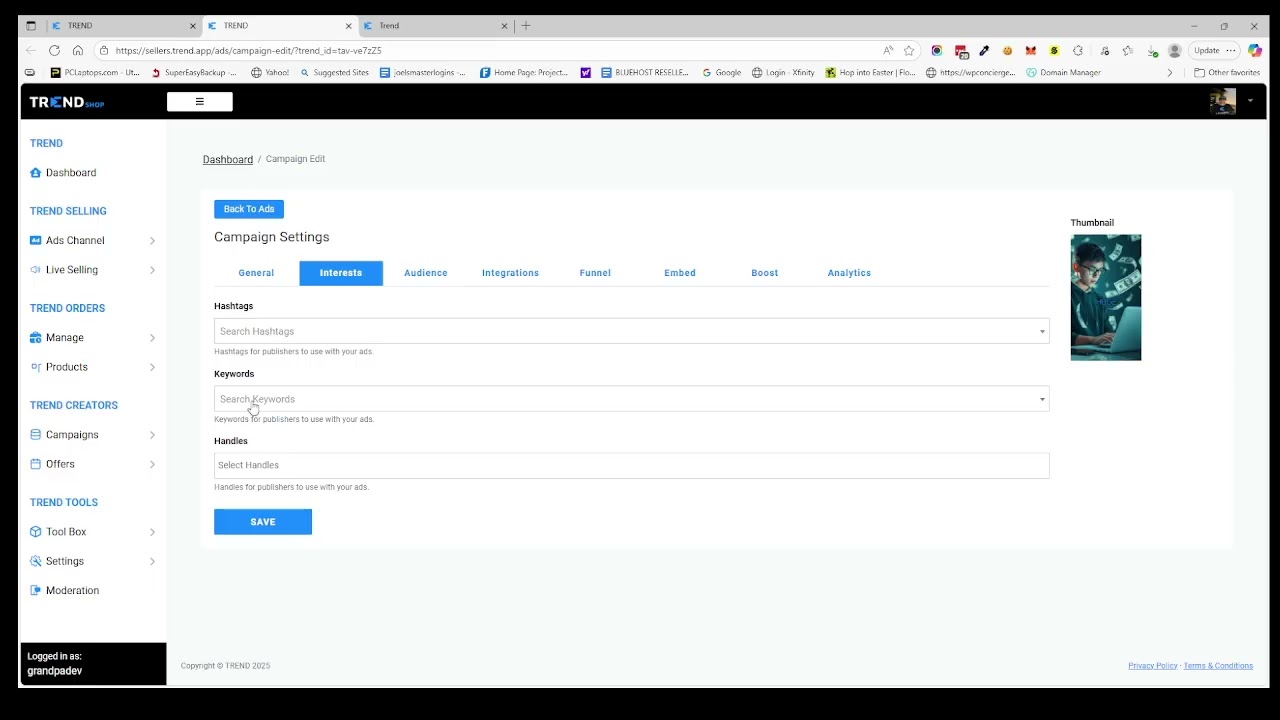Viewport: 1280px width, 720px height.
Task: Select the Funnel tab
Action: tap(595, 273)
